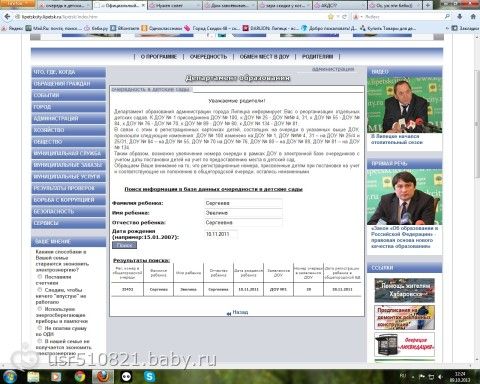Expand the bookmarks bar overflow chevron
Image resolution: width=480 pixels, height=384 pixels.
[447, 28]
